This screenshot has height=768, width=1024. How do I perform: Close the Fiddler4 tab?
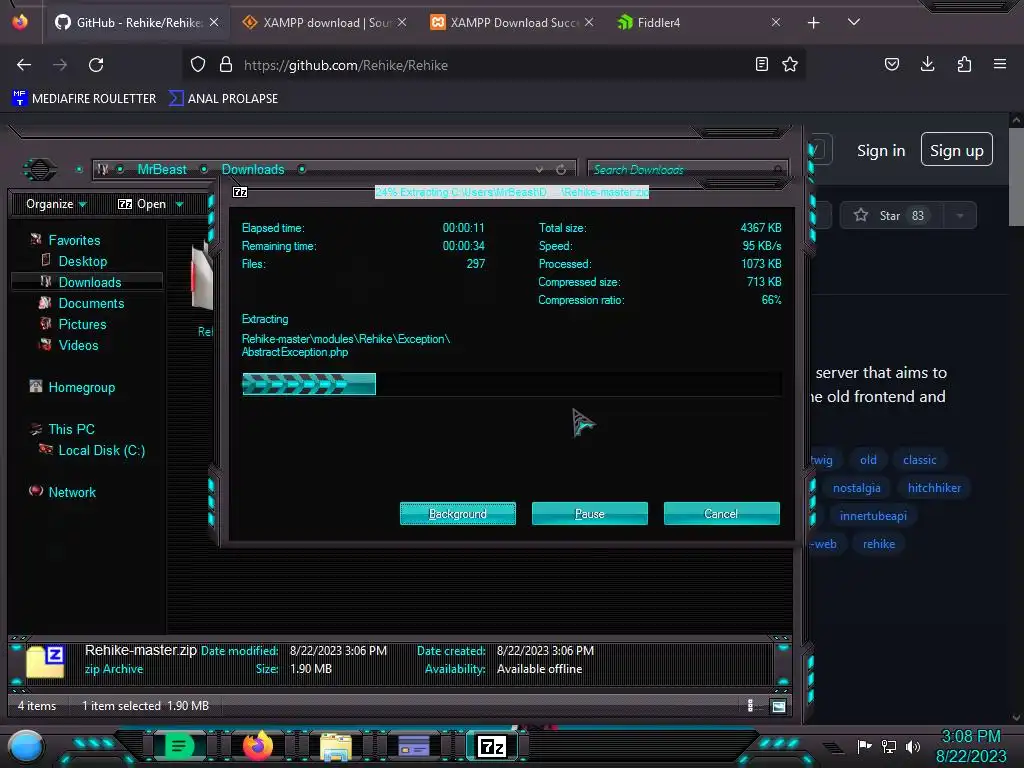pyautogui.click(x=775, y=22)
